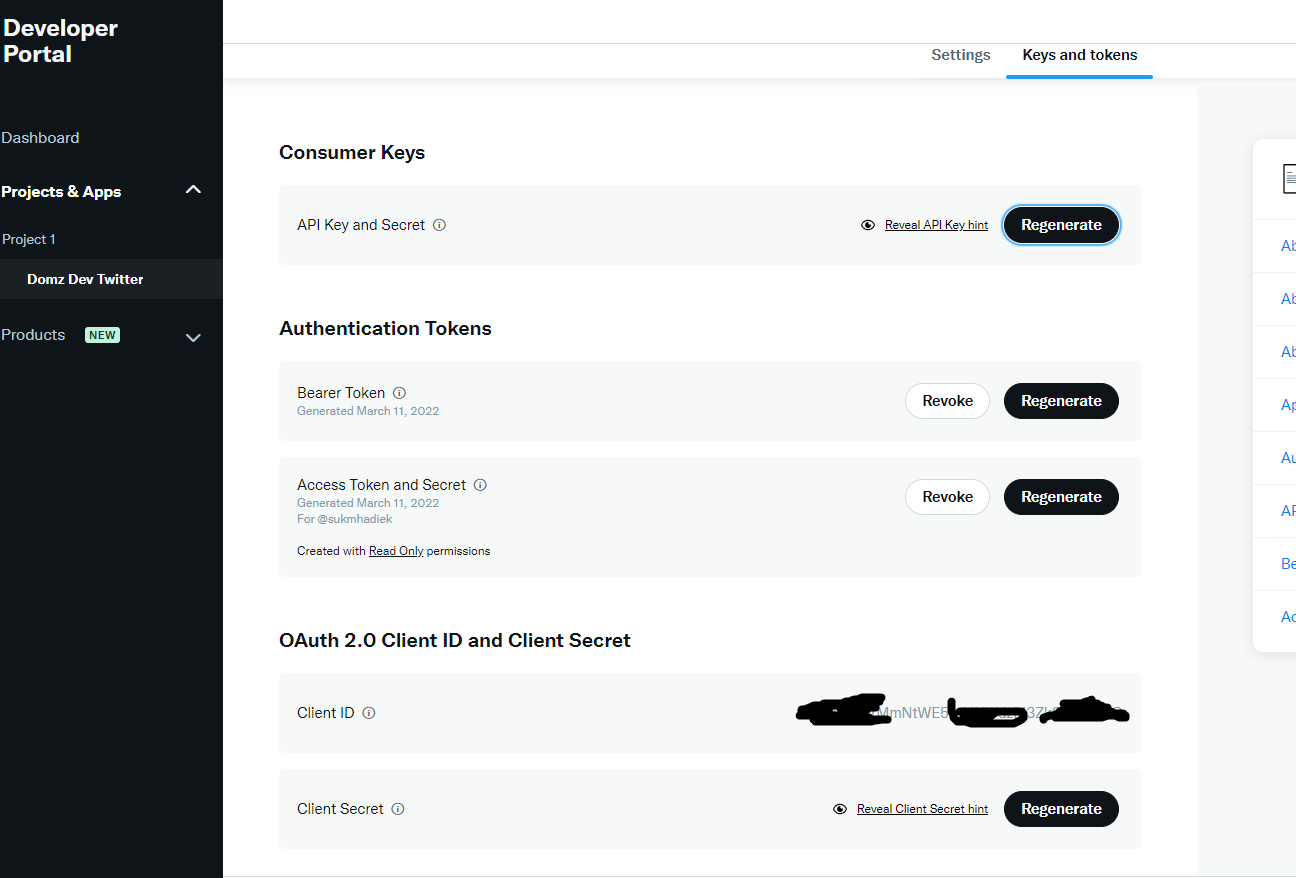Click eye icon for Client Secret hint
This screenshot has height=878, width=1296.
[840, 809]
